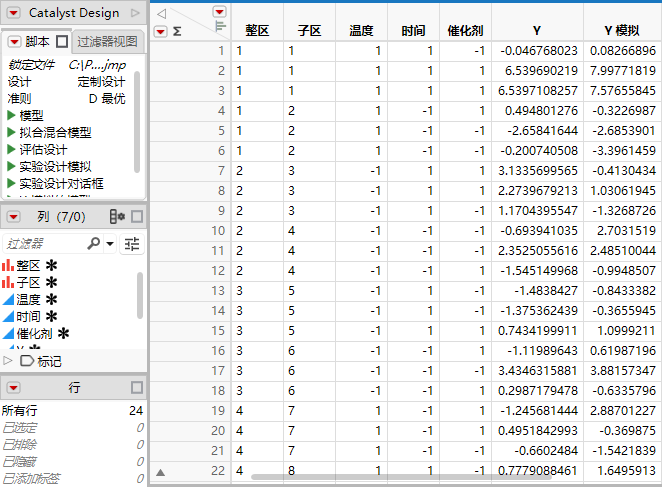Click the 标记 tag icon
The height and width of the screenshot is (487, 662).
pos(27,361)
